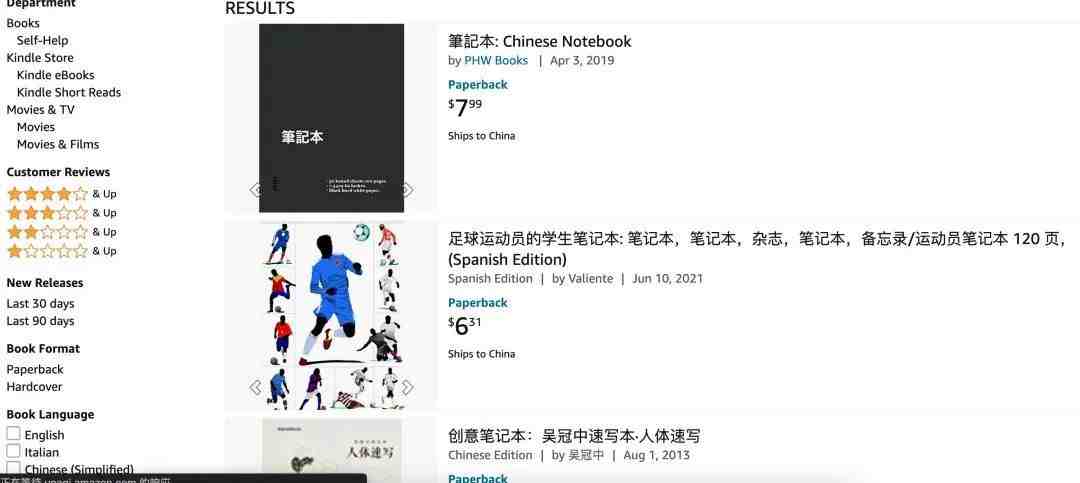Screen dimensions: 1080x483
Task: Select Last 30 days new releases
Action: (41, 304)
